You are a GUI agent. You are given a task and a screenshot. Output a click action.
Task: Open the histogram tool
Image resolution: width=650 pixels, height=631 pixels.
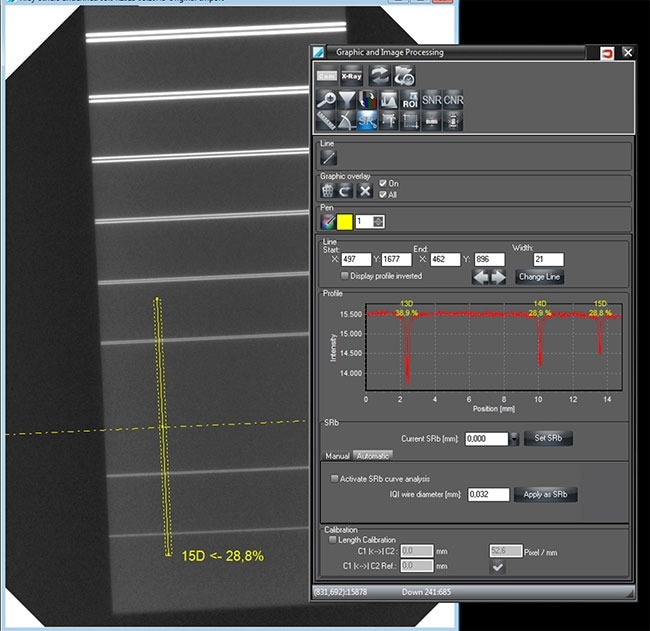click(388, 100)
